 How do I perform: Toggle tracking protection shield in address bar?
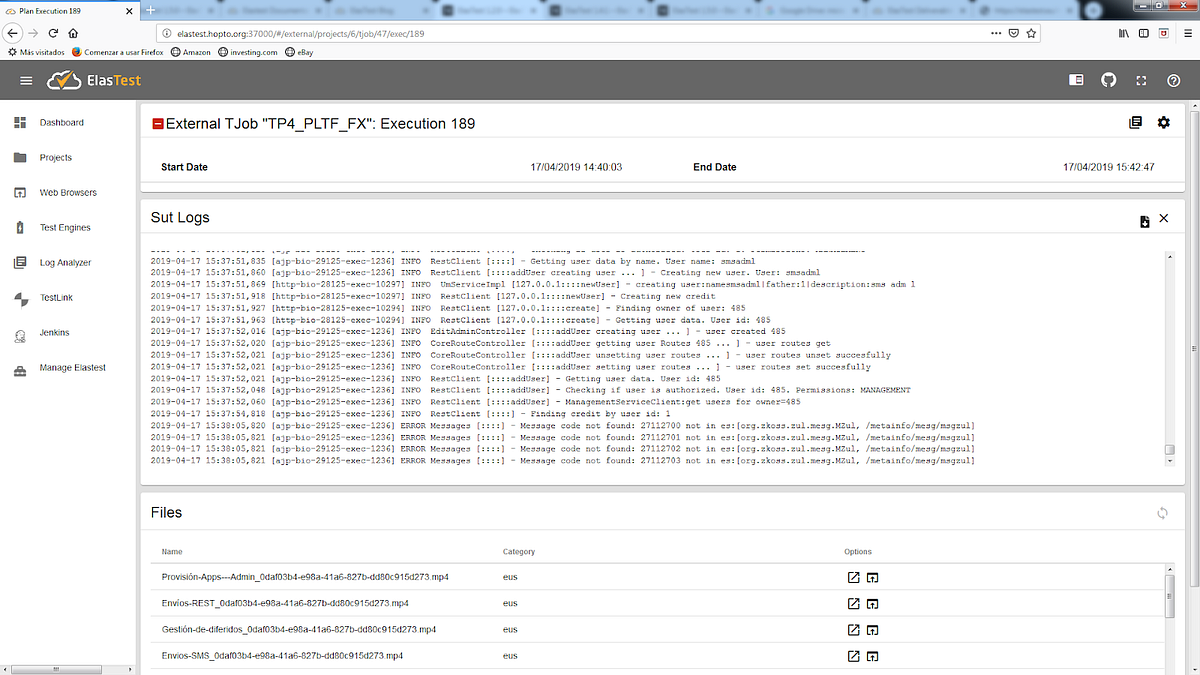point(1013,32)
